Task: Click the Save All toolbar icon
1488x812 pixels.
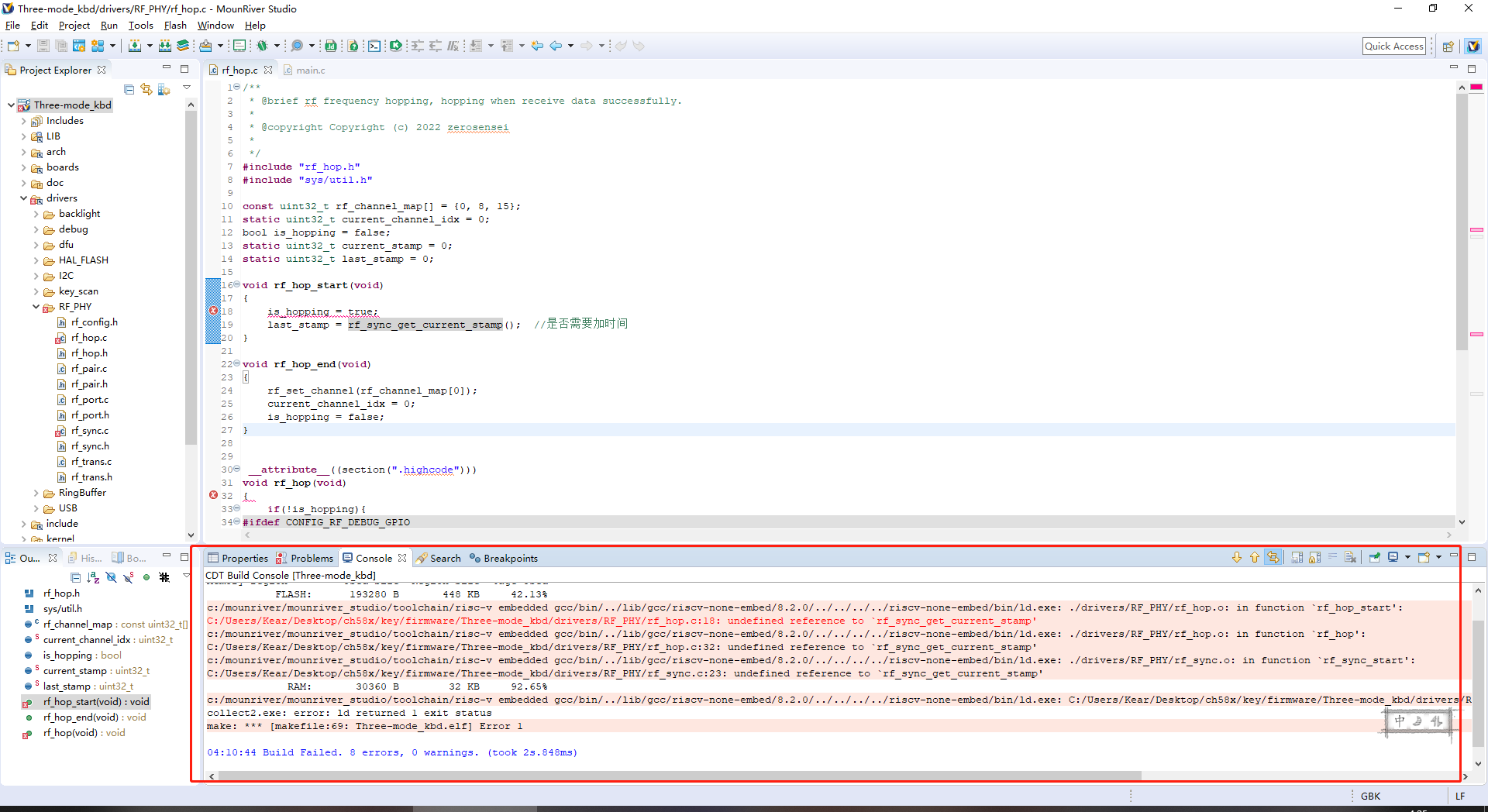Action: (61, 46)
